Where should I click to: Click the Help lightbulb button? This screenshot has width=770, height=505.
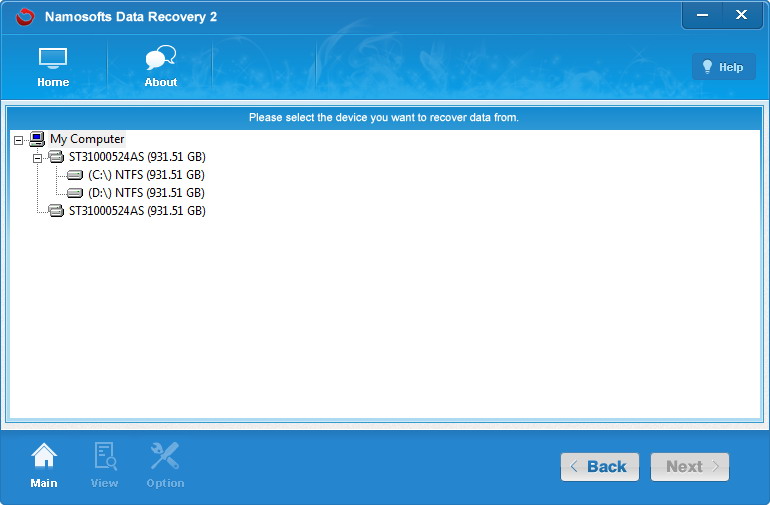pyautogui.click(x=723, y=67)
